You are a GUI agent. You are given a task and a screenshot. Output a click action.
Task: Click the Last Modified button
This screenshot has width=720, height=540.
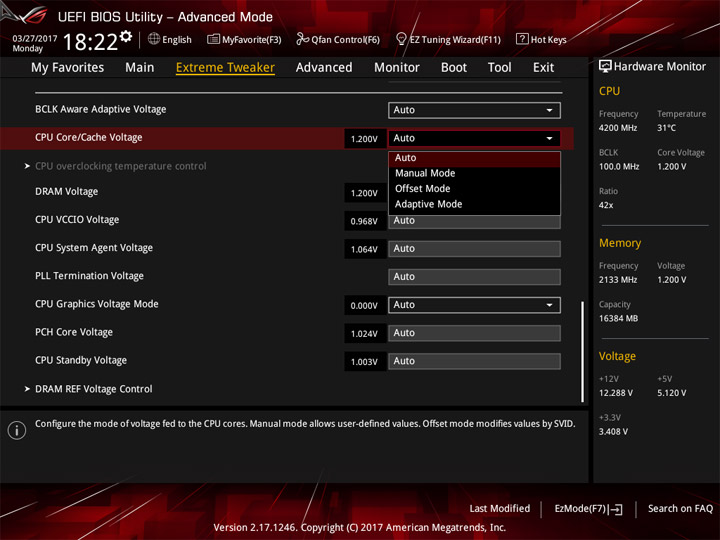click(500, 509)
